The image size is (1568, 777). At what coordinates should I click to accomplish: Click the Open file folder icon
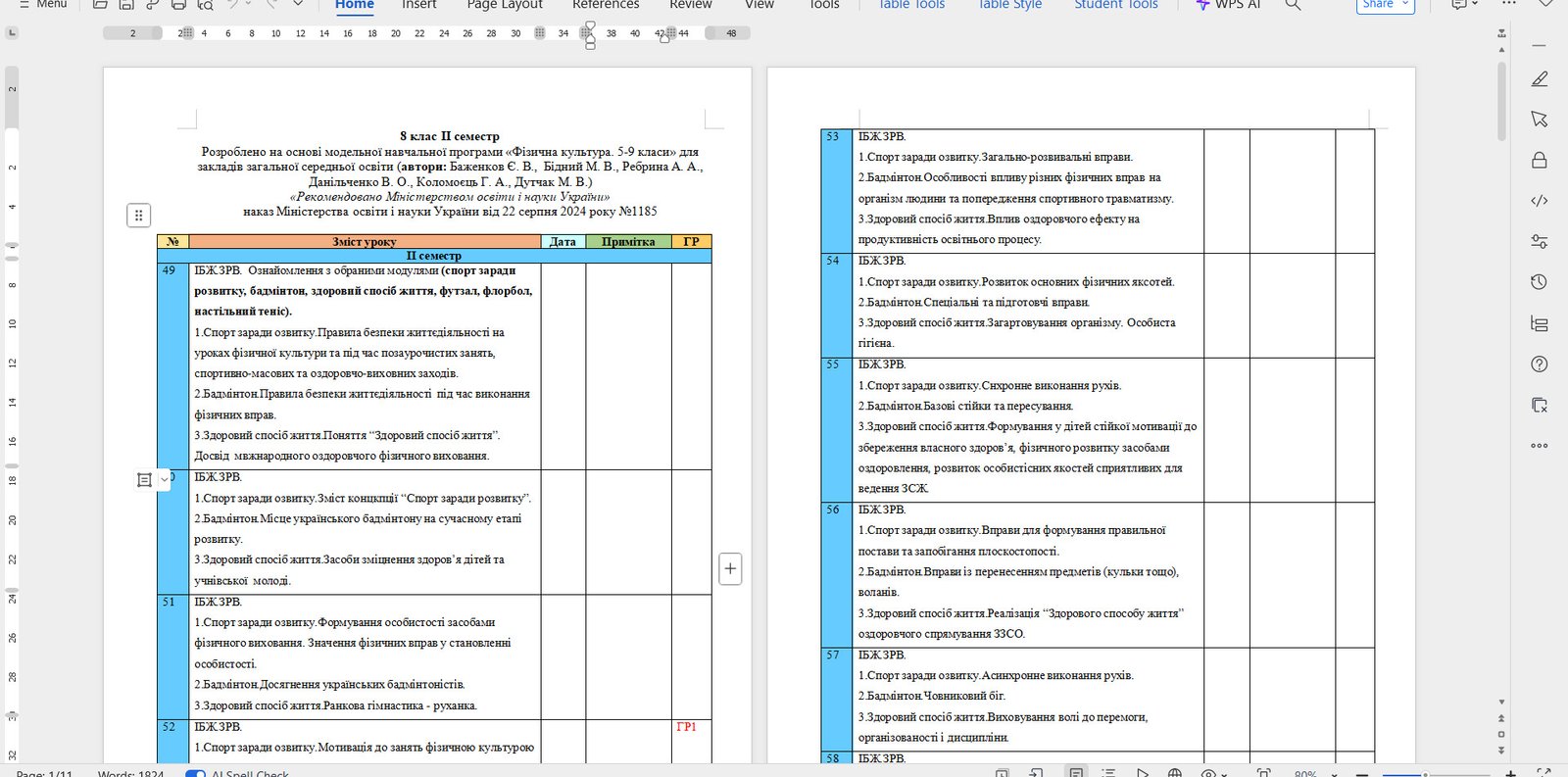(100, 4)
